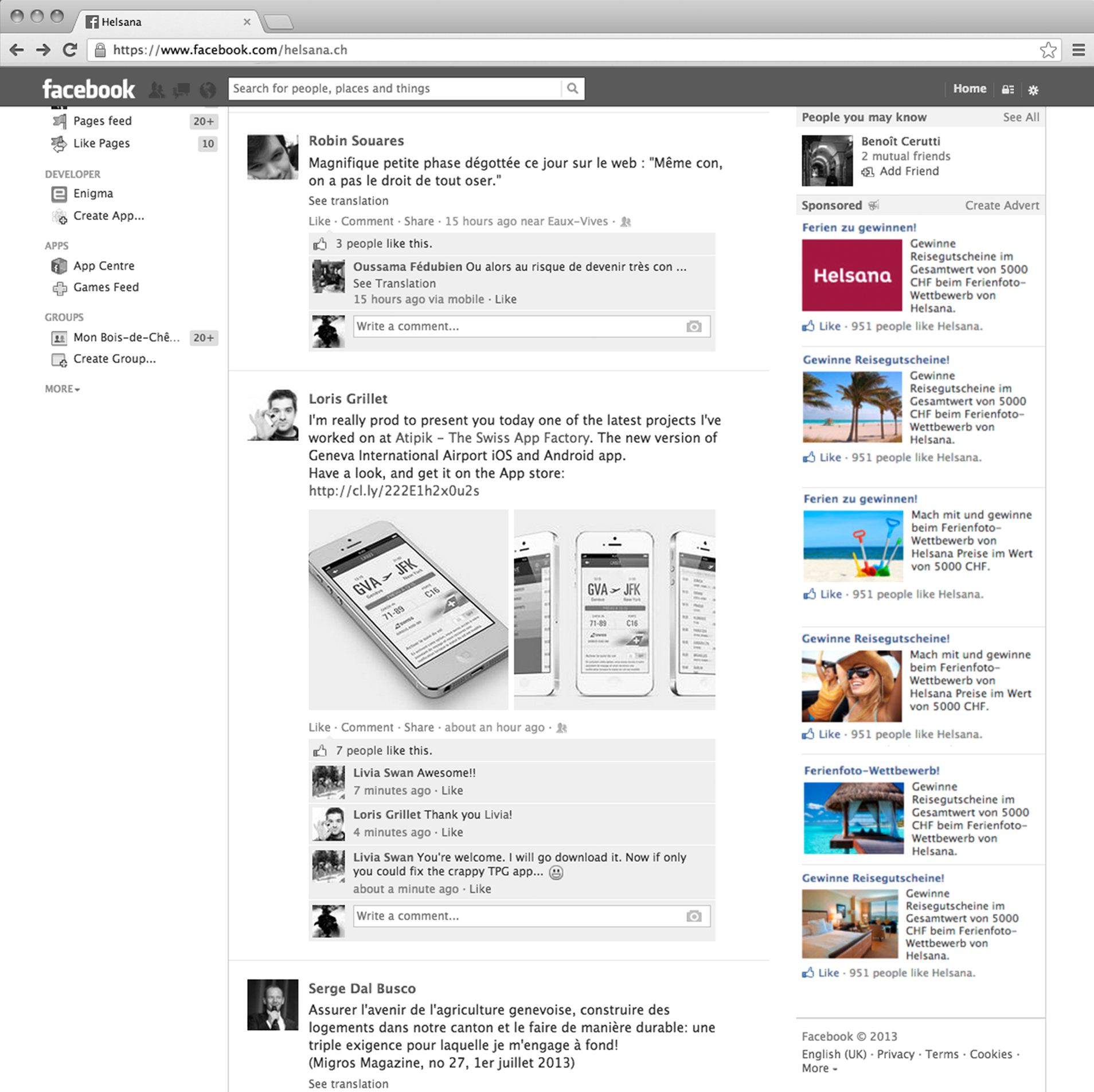Click the privacy shortcuts icon beside Home
1094x1092 pixels.
pos(1007,89)
